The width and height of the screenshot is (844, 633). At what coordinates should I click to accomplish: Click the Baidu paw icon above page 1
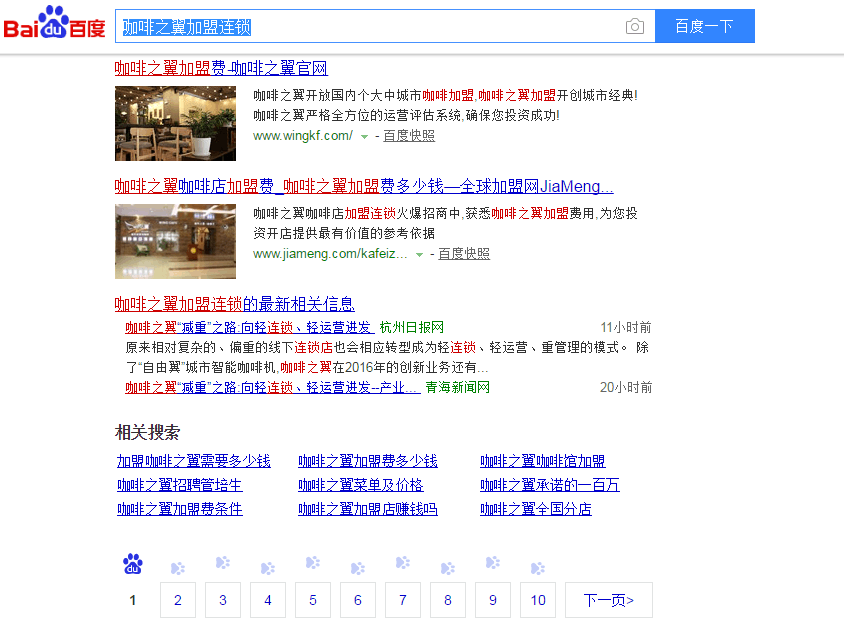(x=132, y=564)
